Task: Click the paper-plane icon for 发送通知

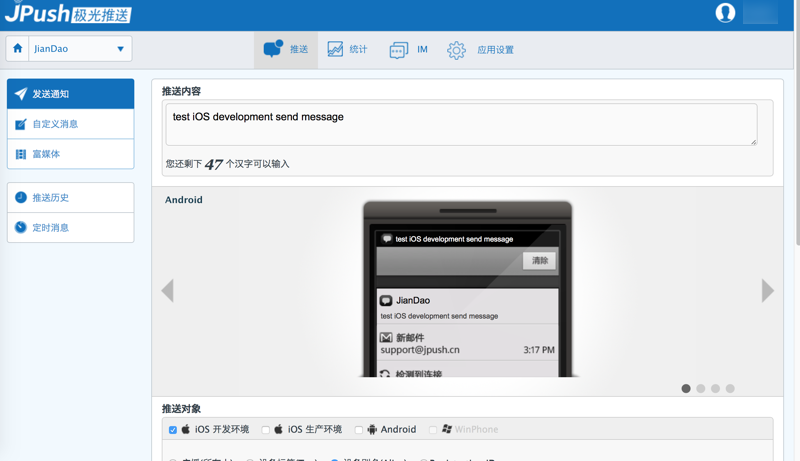Action: coord(20,93)
